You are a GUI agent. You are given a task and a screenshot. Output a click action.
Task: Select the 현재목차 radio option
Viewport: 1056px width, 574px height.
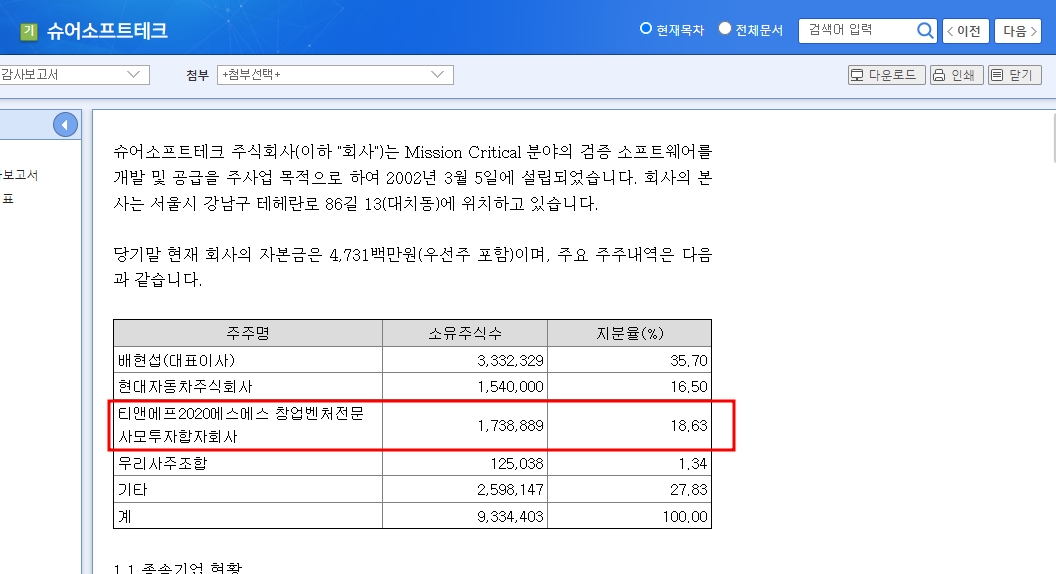point(646,29)
